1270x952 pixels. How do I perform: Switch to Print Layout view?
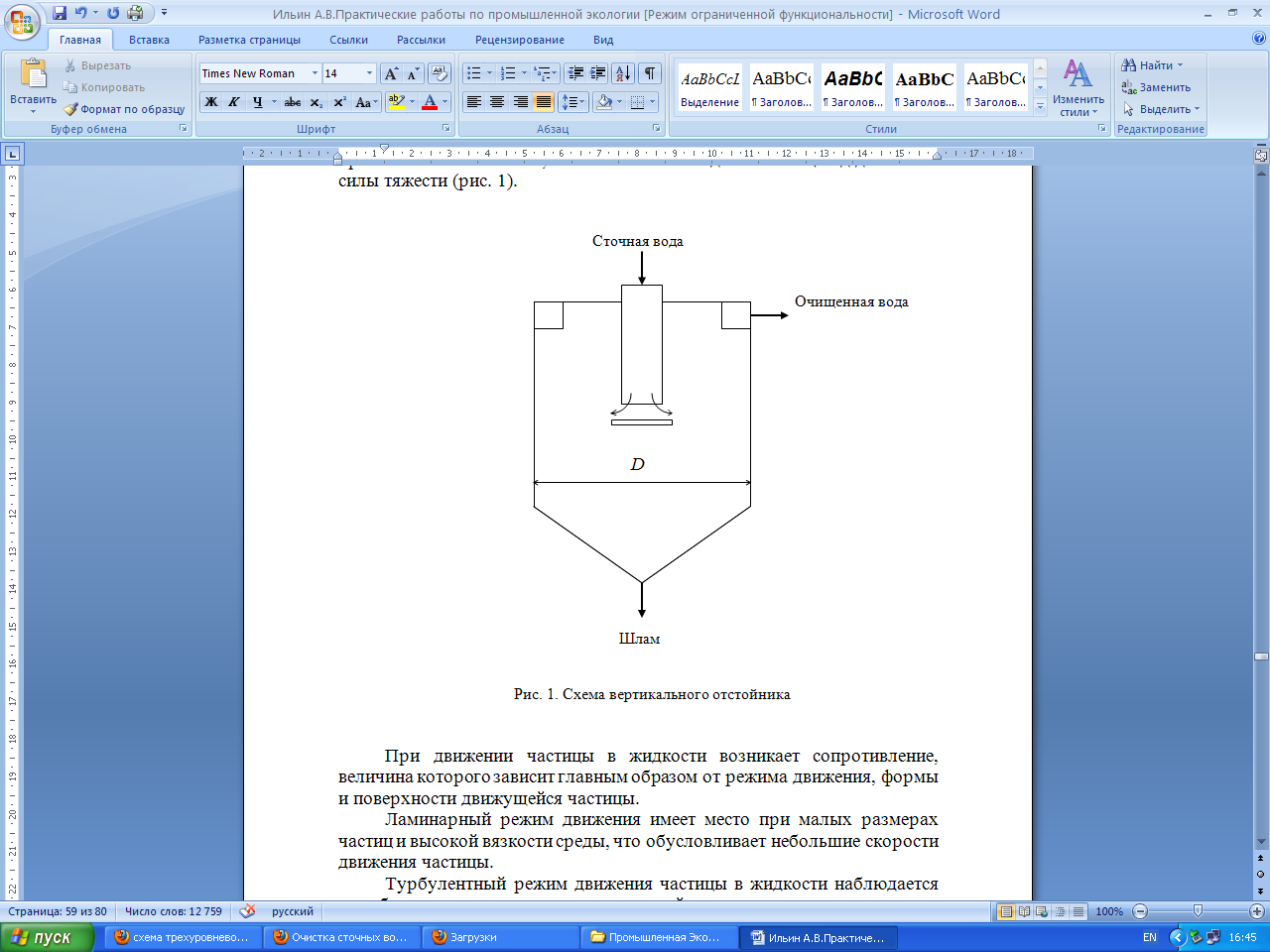[x=1006, y=911]
